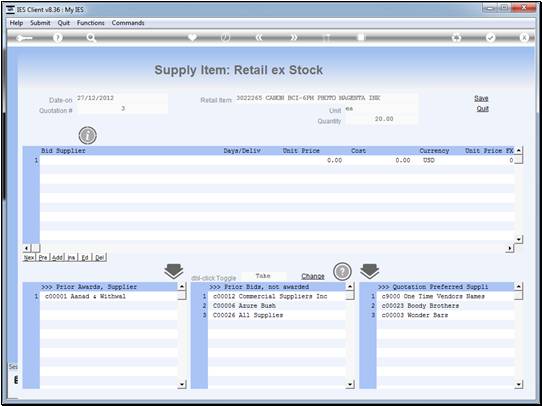Click the Change link near Take

313,276
